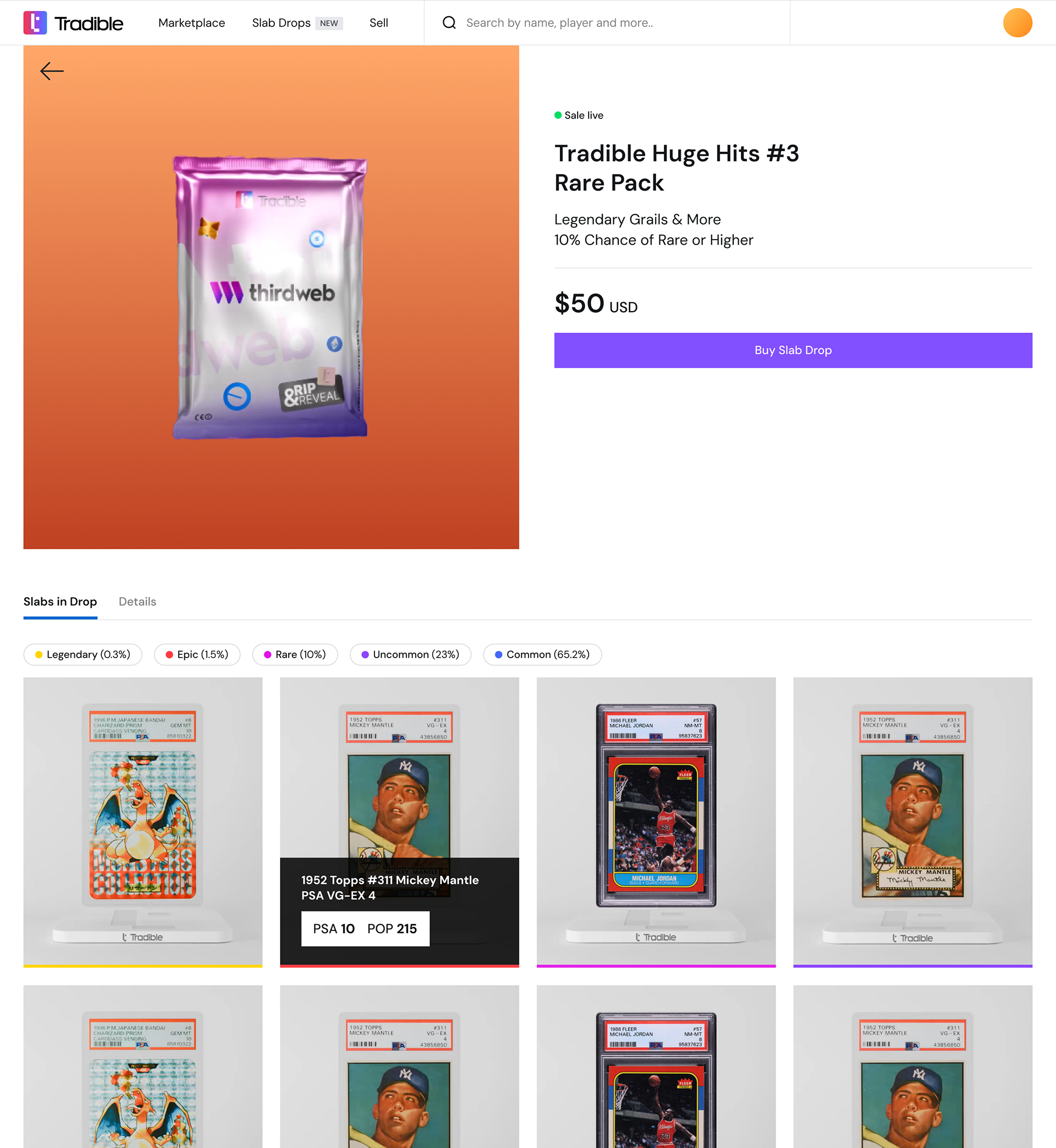Click the NEW badge beside Slab Drops
1056x1148 pixels.
click(328, 24)
